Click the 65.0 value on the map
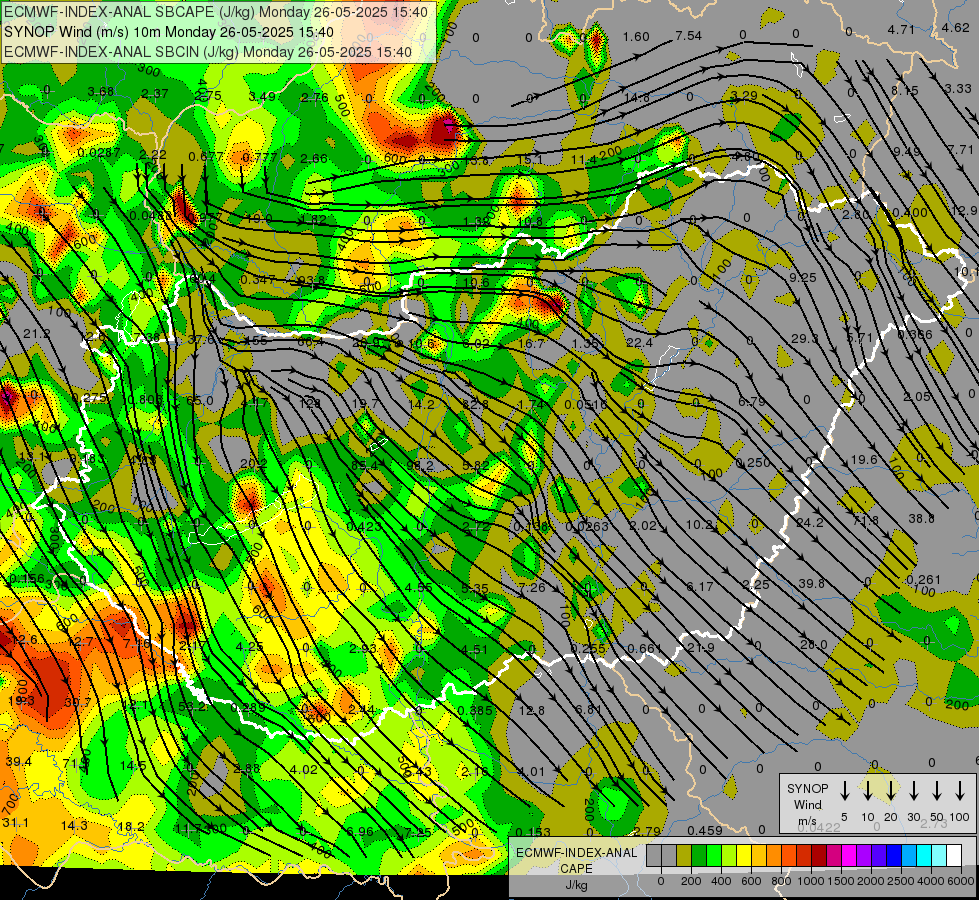 [199, 400]
